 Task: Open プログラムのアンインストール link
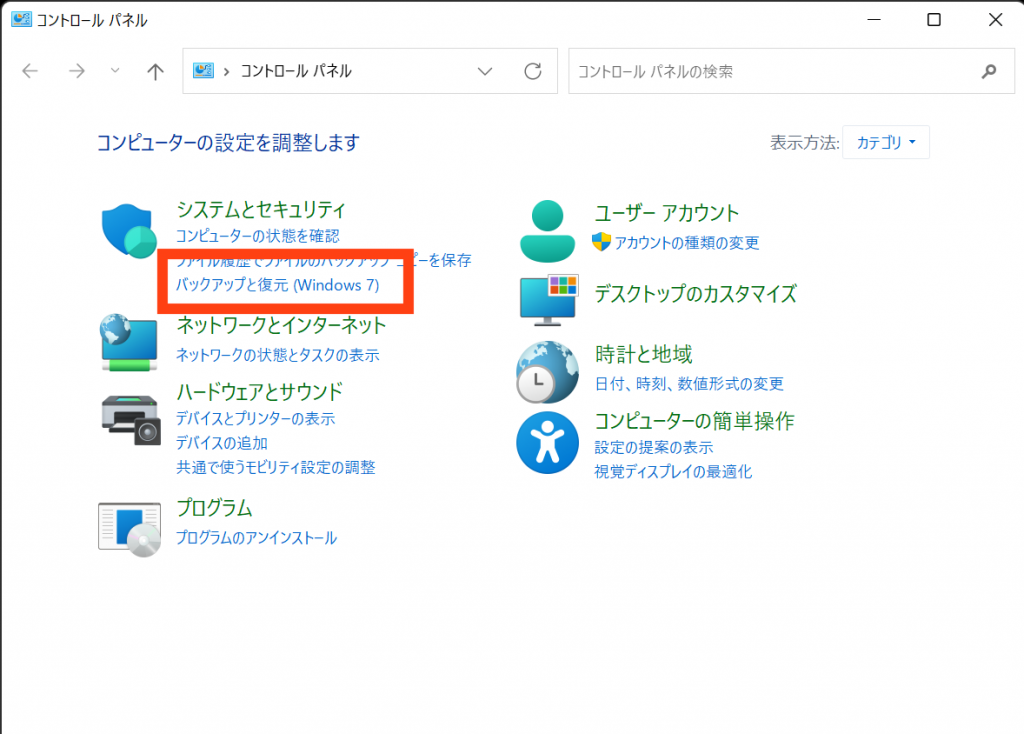[x=256, y=538]
